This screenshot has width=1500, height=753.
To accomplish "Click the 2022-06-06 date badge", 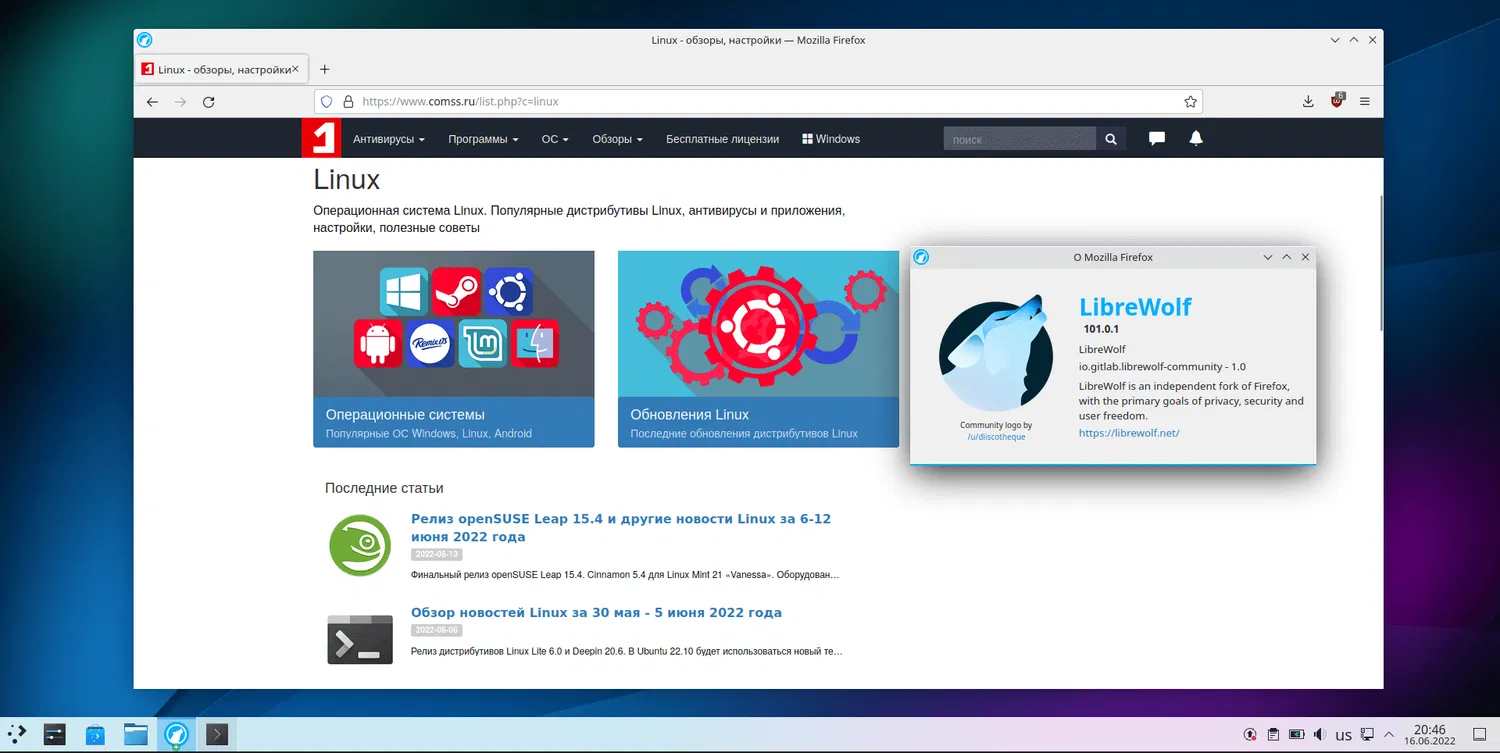I will click(437, 630).
